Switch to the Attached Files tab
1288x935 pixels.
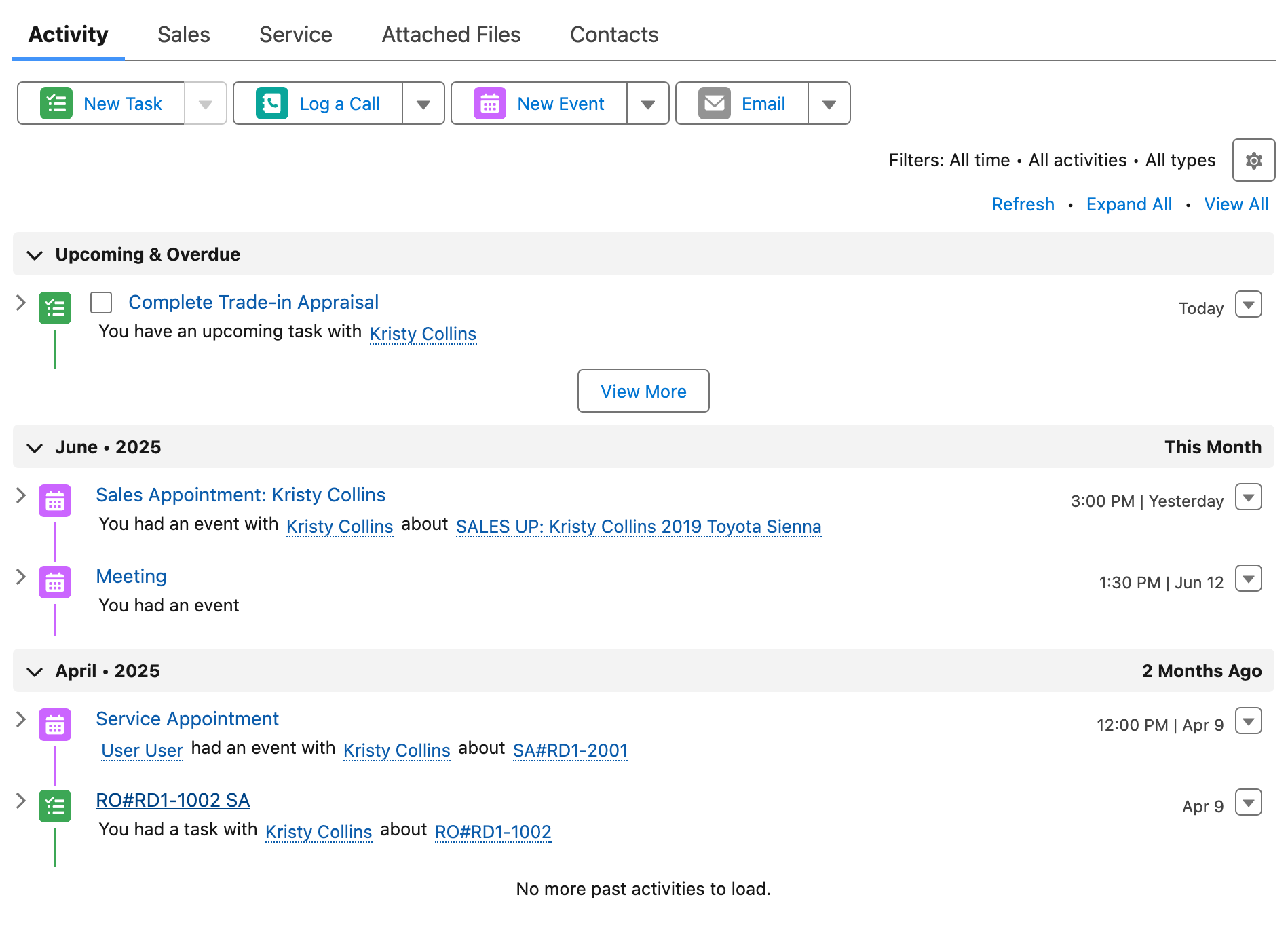(451, 35)
